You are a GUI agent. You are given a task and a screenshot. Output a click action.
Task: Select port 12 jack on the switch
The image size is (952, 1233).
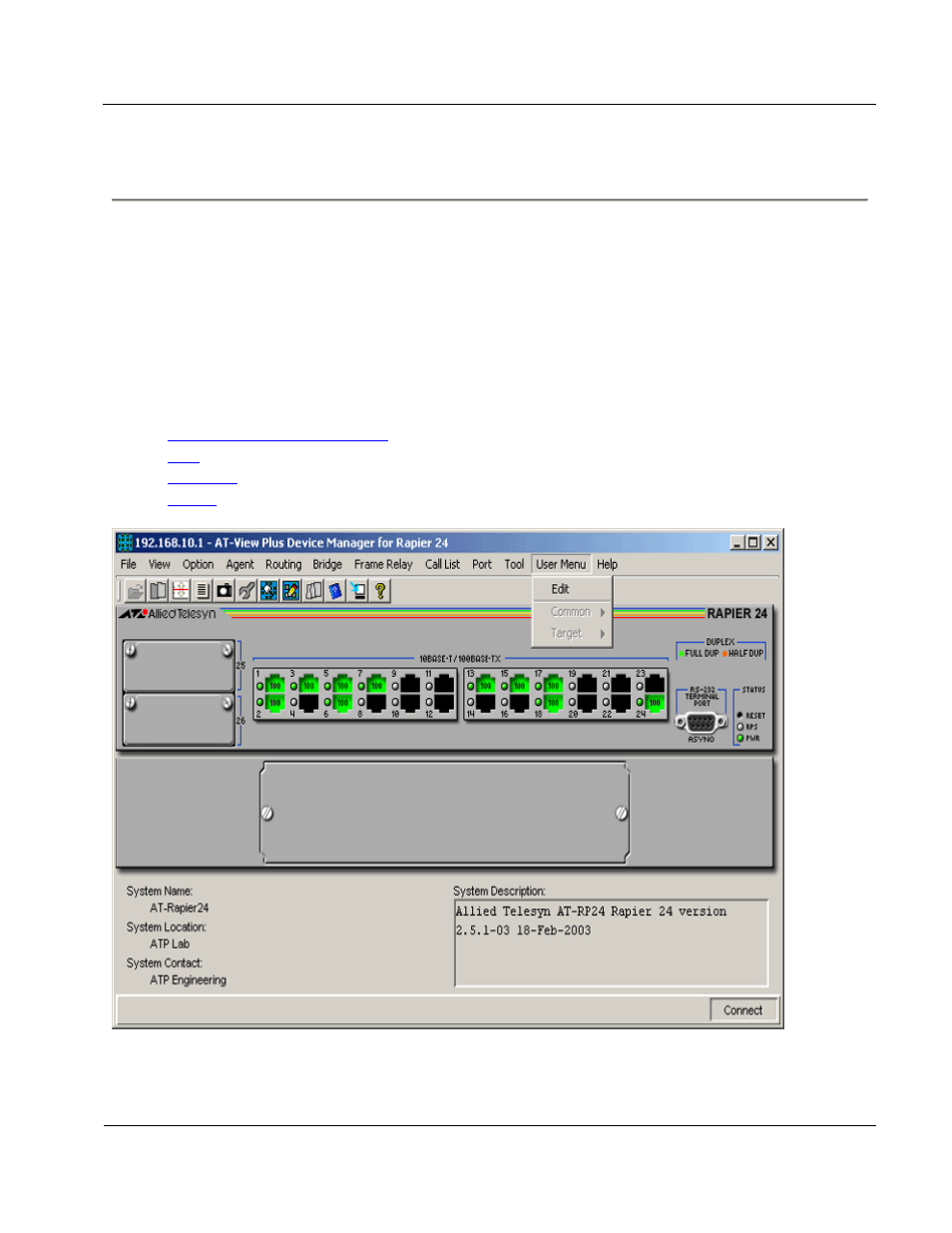[x=444, y=703]
